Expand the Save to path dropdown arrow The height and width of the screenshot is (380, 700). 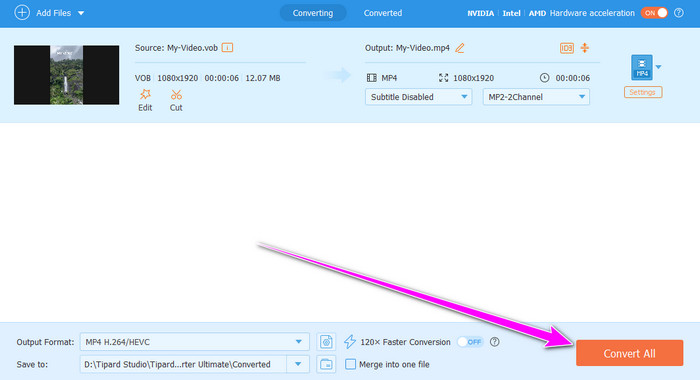pyautogui.click(x=298, y=364)
